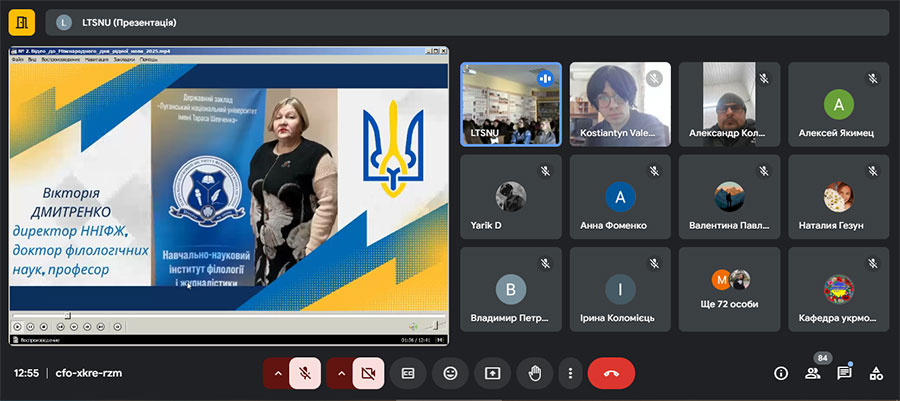Viewport: 900px width, 401px height.
Task: Open the Вид menu in the player
Action: pos(33,59)
